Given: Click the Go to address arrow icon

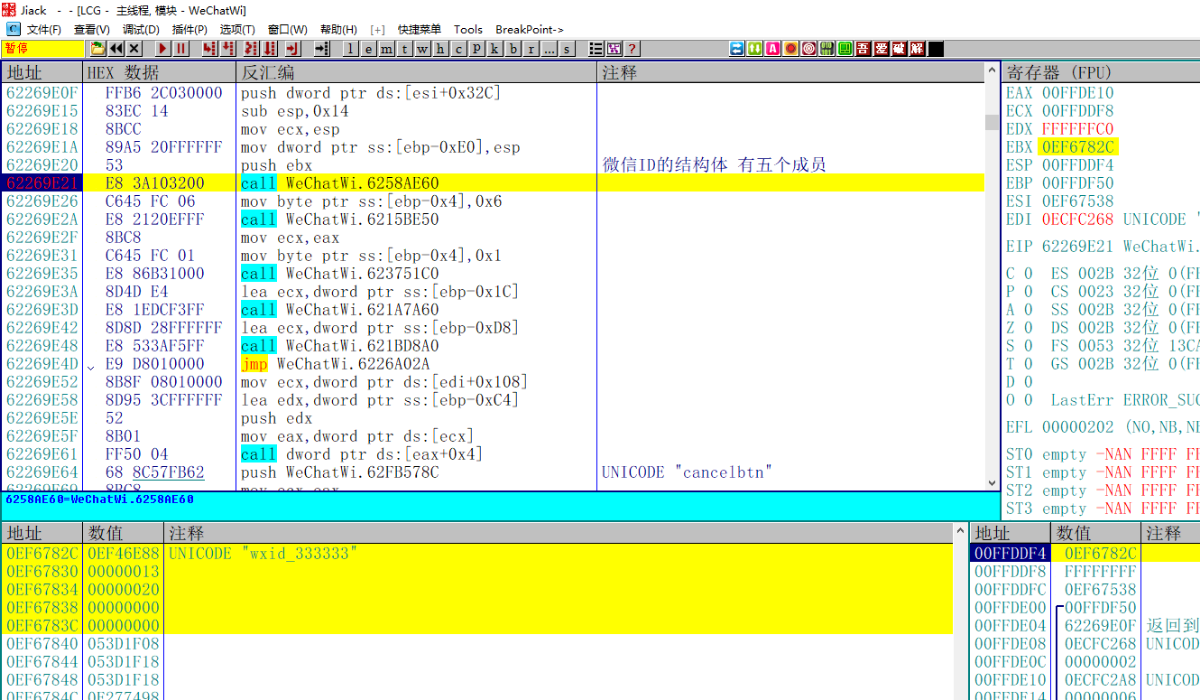Looking at the screenshot, I should (321, 48).
